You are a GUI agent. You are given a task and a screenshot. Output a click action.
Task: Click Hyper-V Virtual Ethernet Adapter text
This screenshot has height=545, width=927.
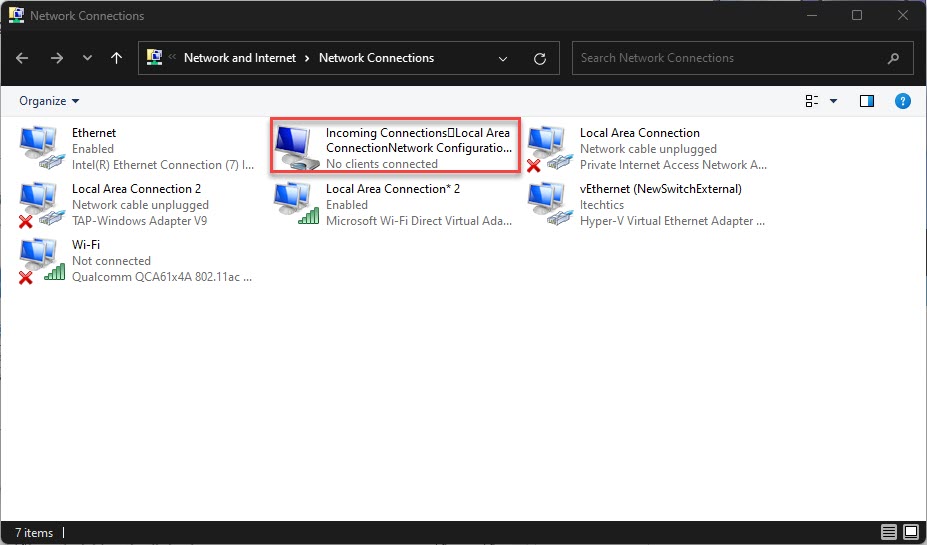672,220
